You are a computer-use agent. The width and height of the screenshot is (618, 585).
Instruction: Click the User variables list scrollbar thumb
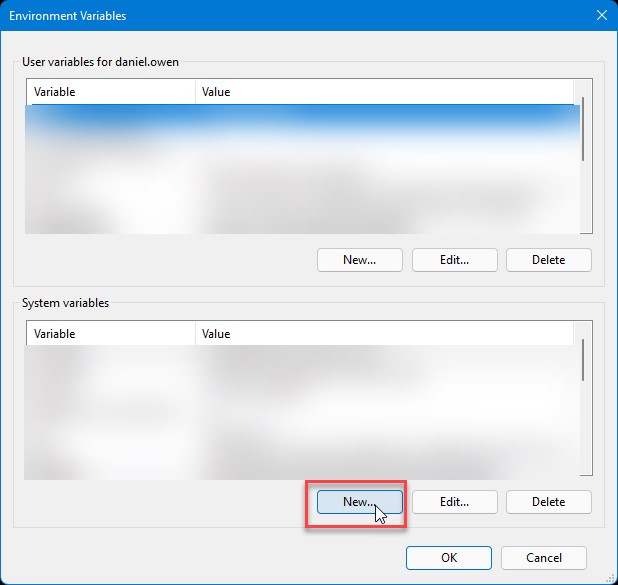click(x=583, y=129)
